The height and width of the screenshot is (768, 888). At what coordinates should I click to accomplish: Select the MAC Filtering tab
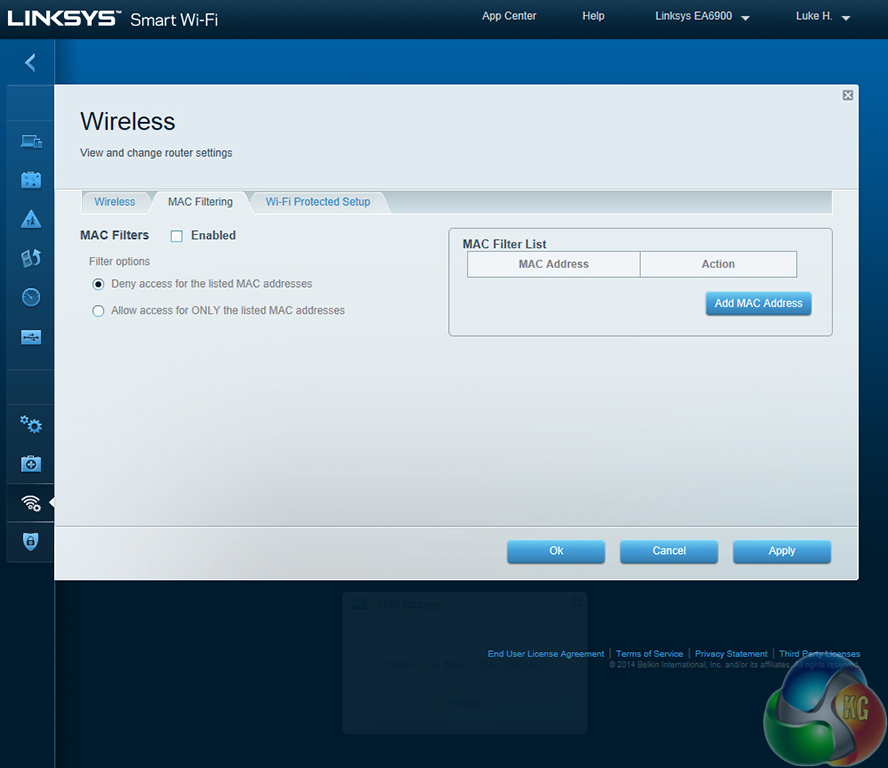click(x=200, y=202)
